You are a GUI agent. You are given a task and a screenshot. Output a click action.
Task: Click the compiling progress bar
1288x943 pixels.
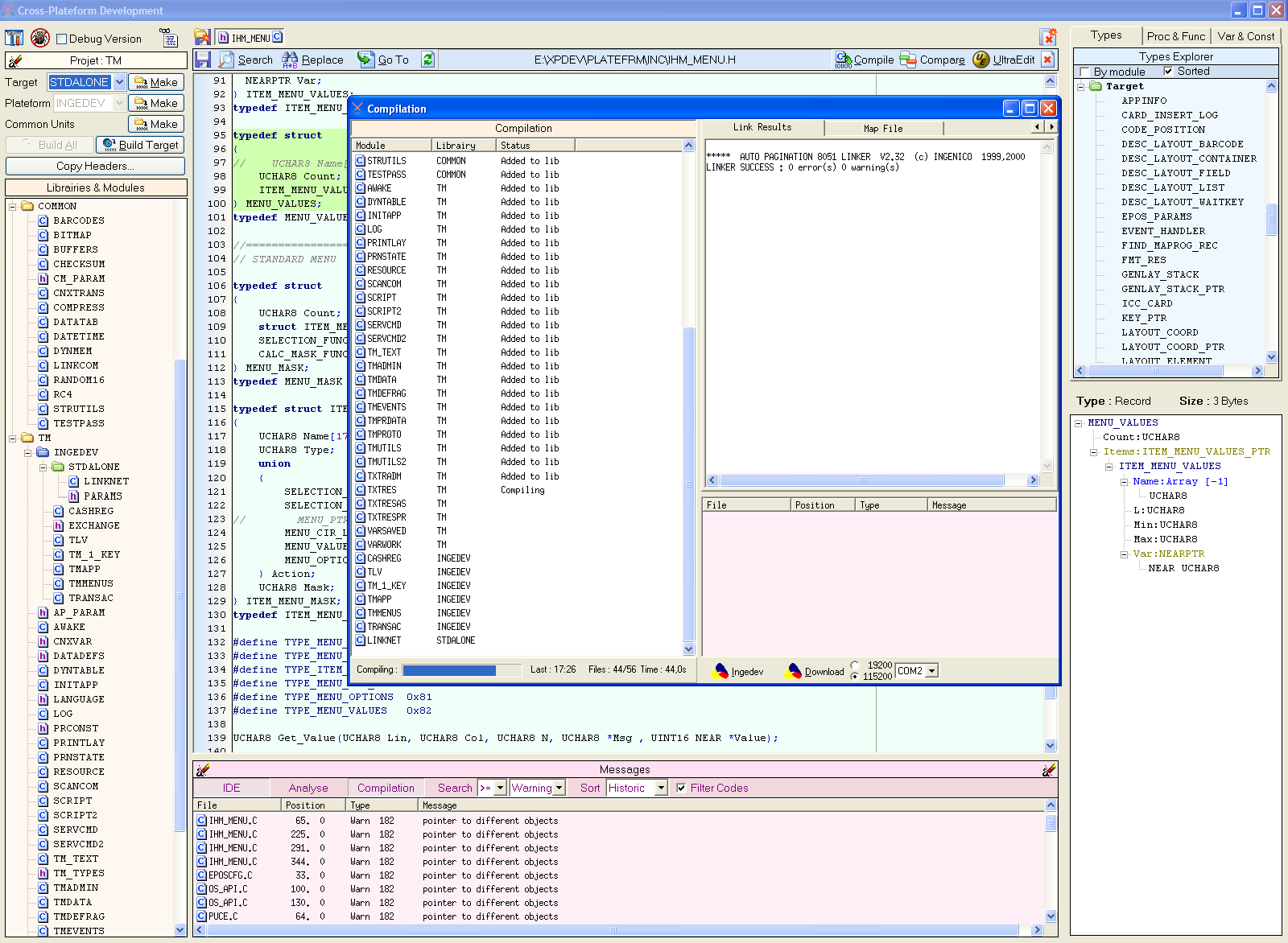460,670
